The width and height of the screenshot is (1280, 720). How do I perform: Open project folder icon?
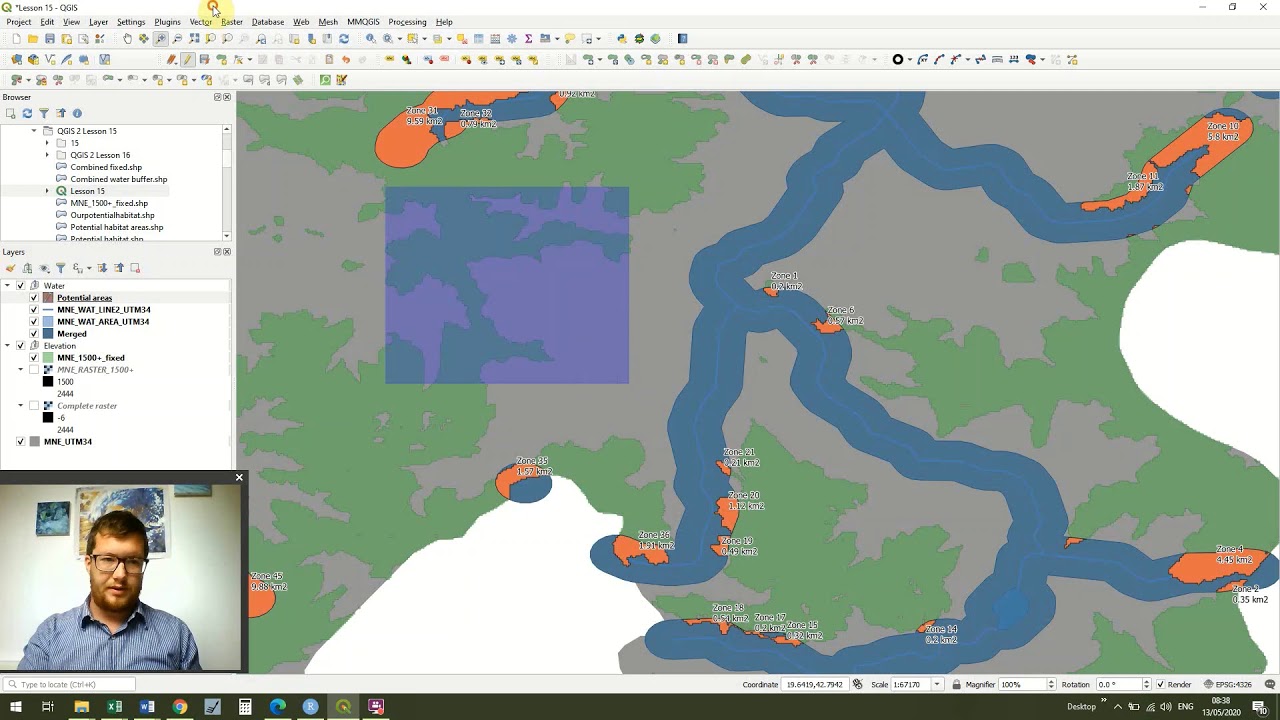pos(33,39)
